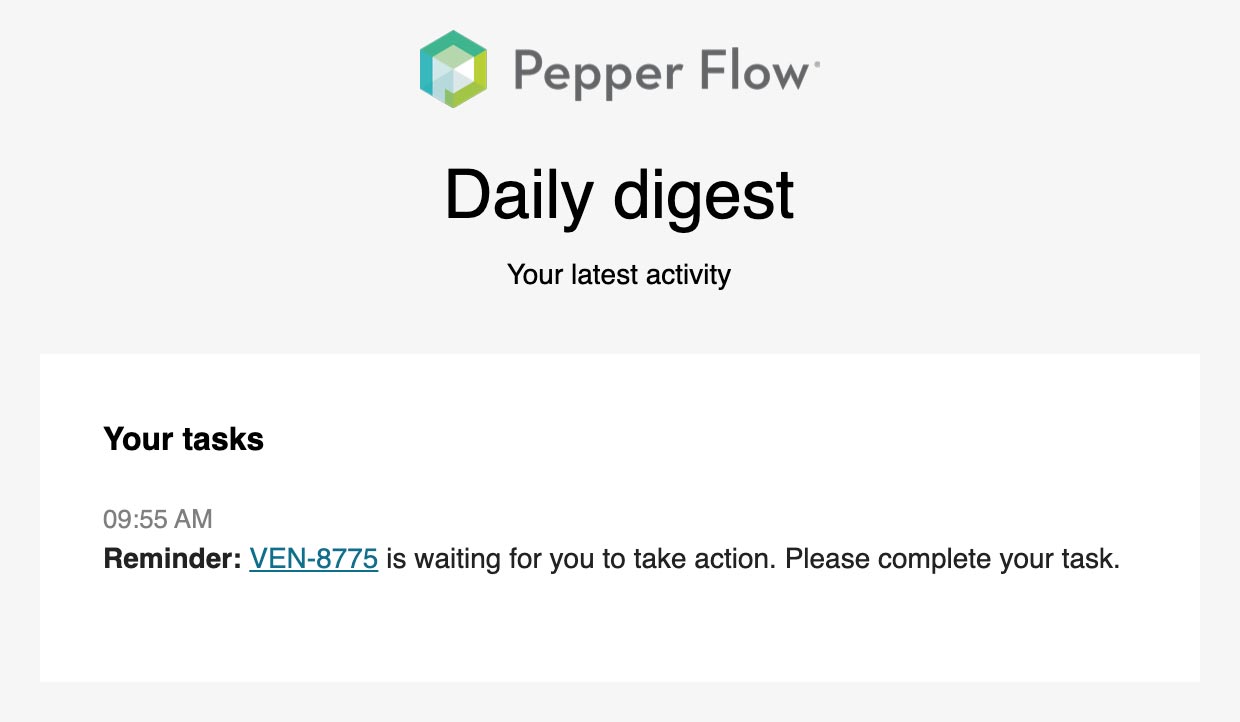Screen dimensions: 1240x722
Task: Click the word Flow in the wordmark
Action: coord(750,70)
